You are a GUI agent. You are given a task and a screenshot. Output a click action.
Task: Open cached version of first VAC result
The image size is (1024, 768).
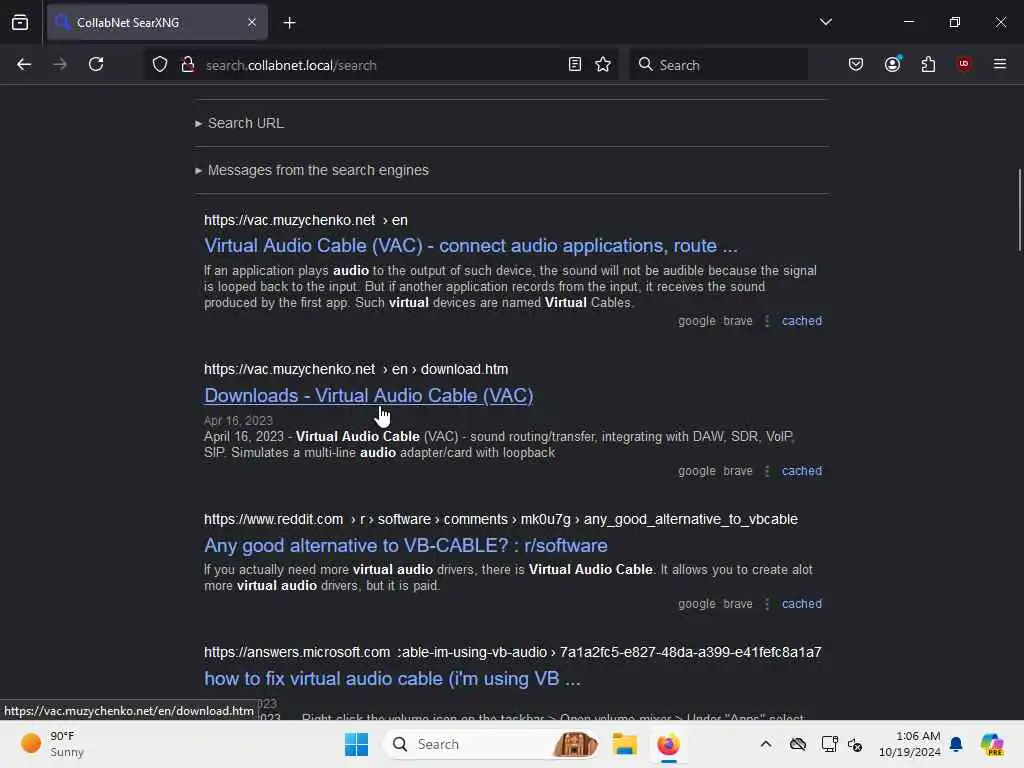802,321
